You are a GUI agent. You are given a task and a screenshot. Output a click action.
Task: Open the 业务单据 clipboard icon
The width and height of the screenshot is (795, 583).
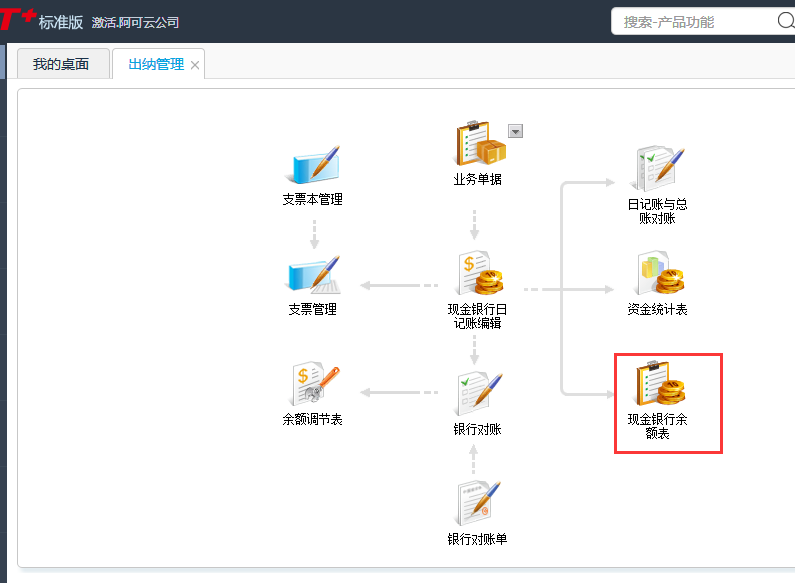pyautogui.click(x=478, y=143)
